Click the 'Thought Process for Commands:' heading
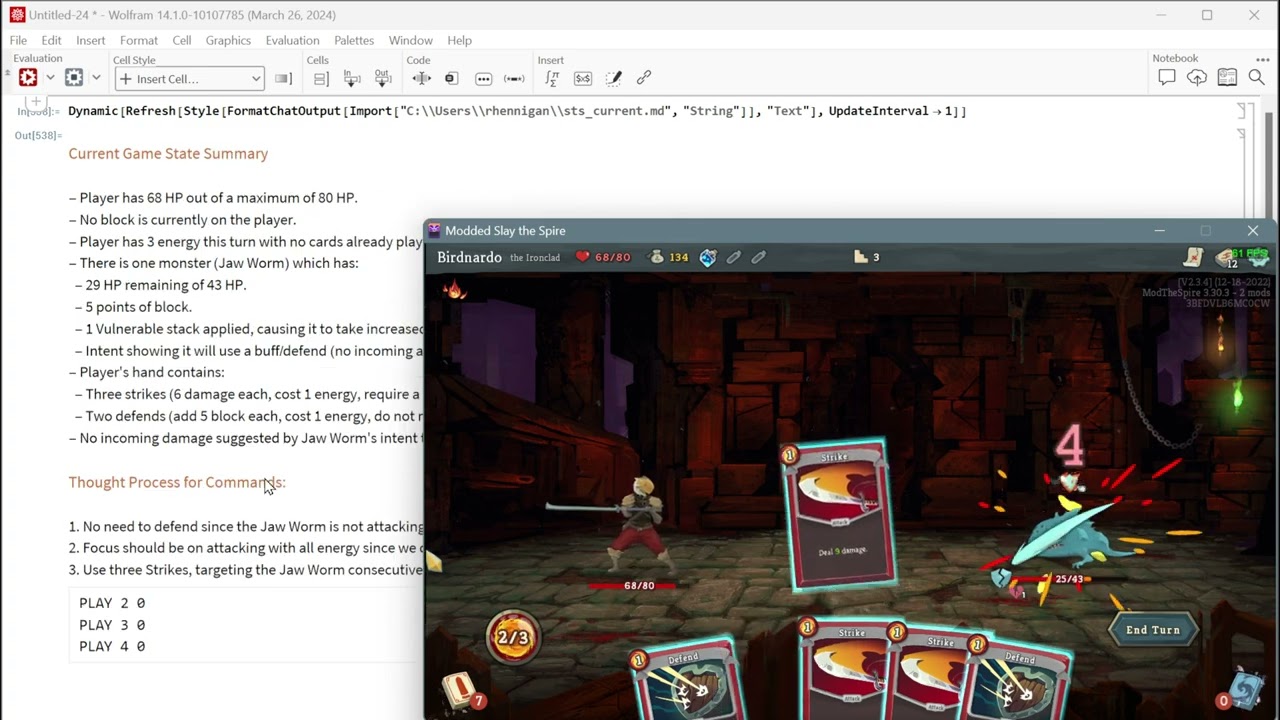 tap(177, 482)
